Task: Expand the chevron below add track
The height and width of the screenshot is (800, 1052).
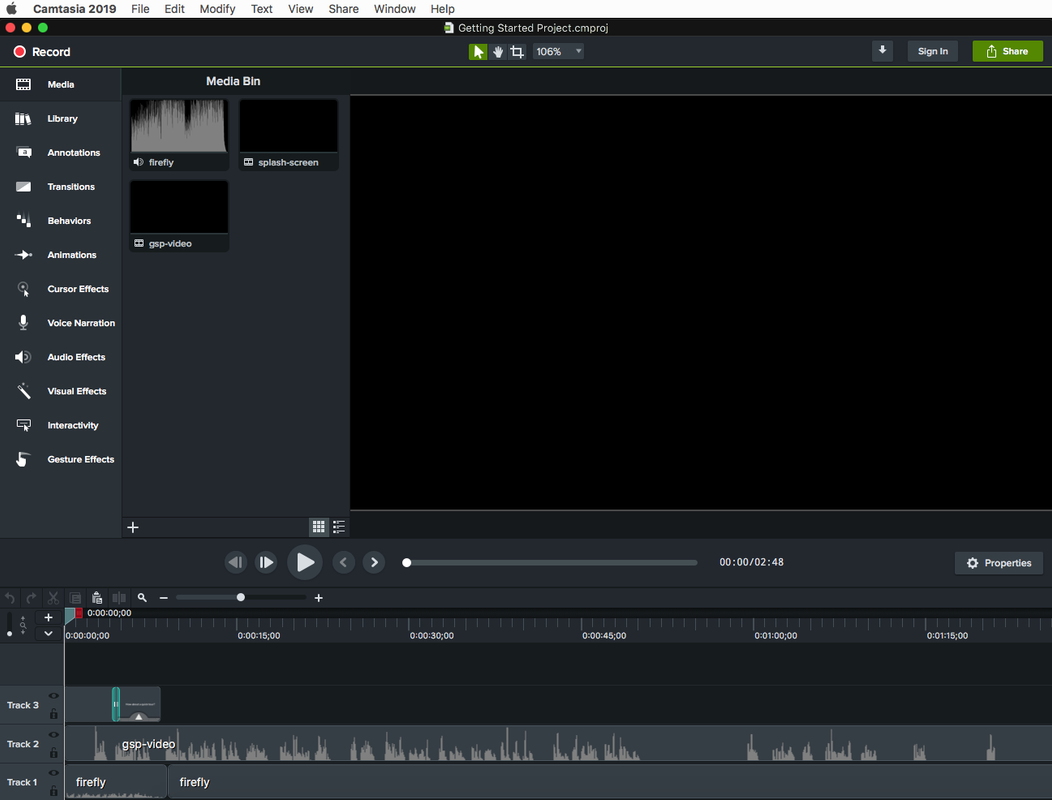Action: 48,634
